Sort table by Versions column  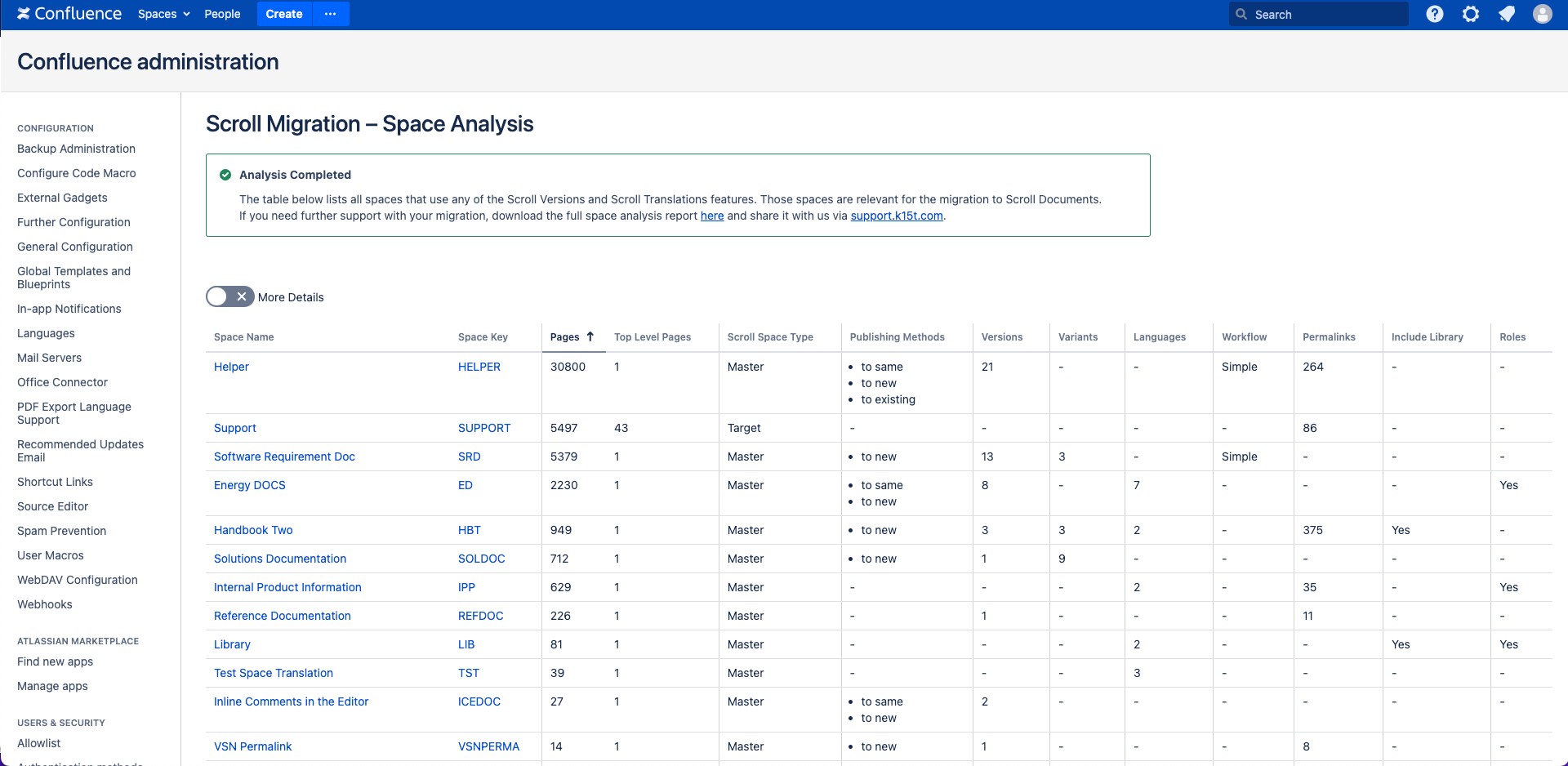[x=1001, y=337]
